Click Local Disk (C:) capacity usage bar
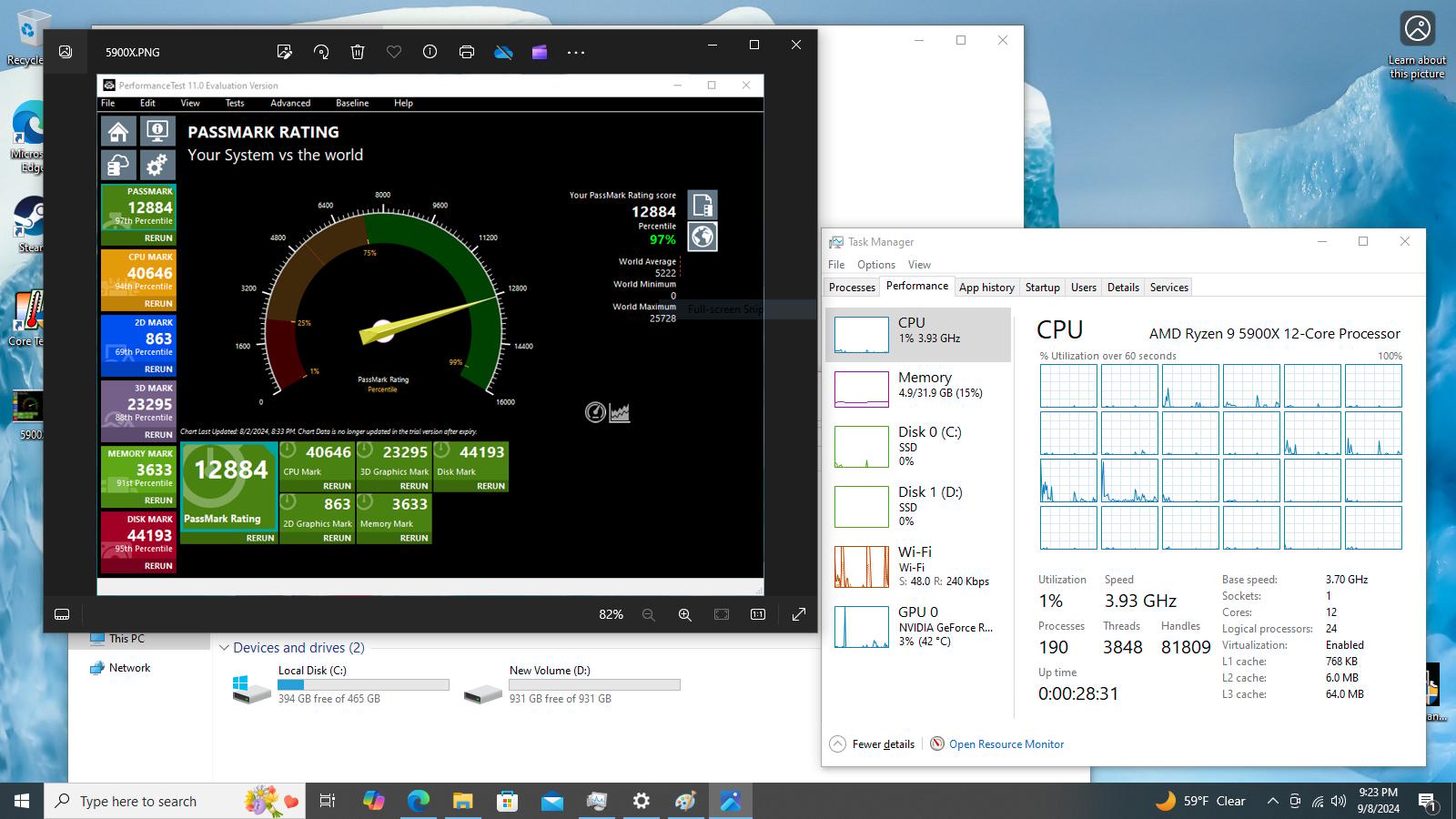Screen dimensions: 1456x819 point(364,684)
